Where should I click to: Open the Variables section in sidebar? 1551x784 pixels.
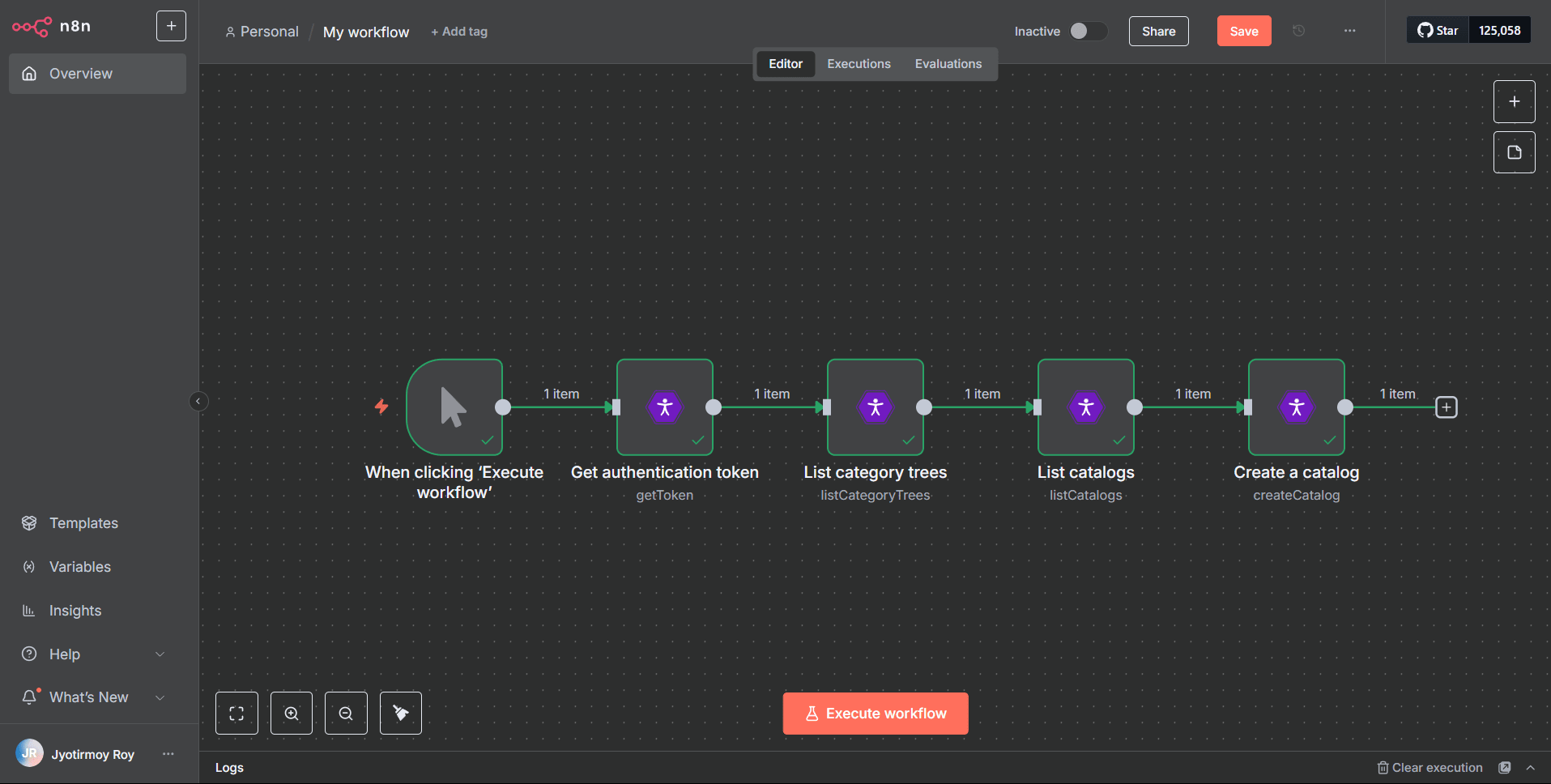coord(79,566)
